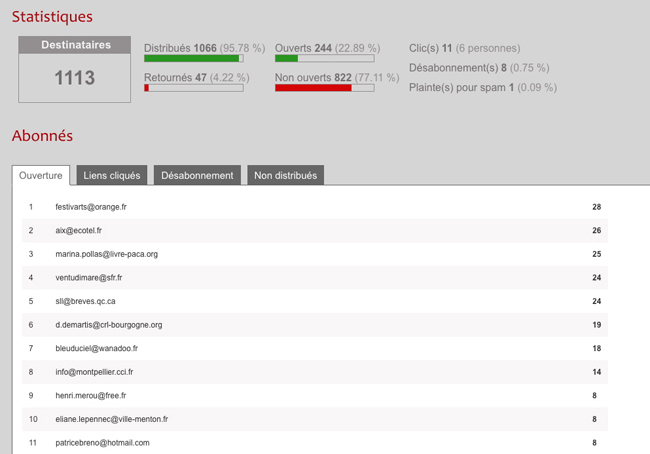Viewport: 650px width, 454px height.
Task: Select the Destinataires 1113 box
Action: 75,69
